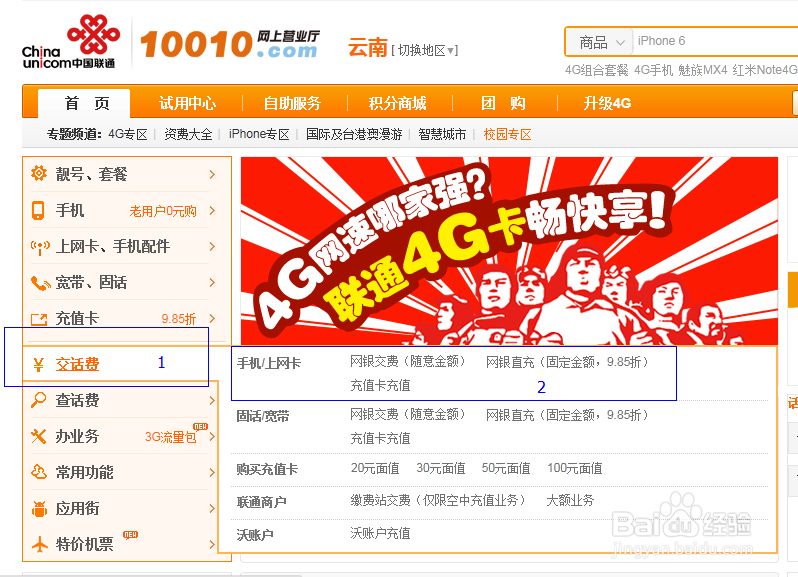798x577 pixels.
Task: Click the android icon beside 应用街
Action: (x=39, y=508)
